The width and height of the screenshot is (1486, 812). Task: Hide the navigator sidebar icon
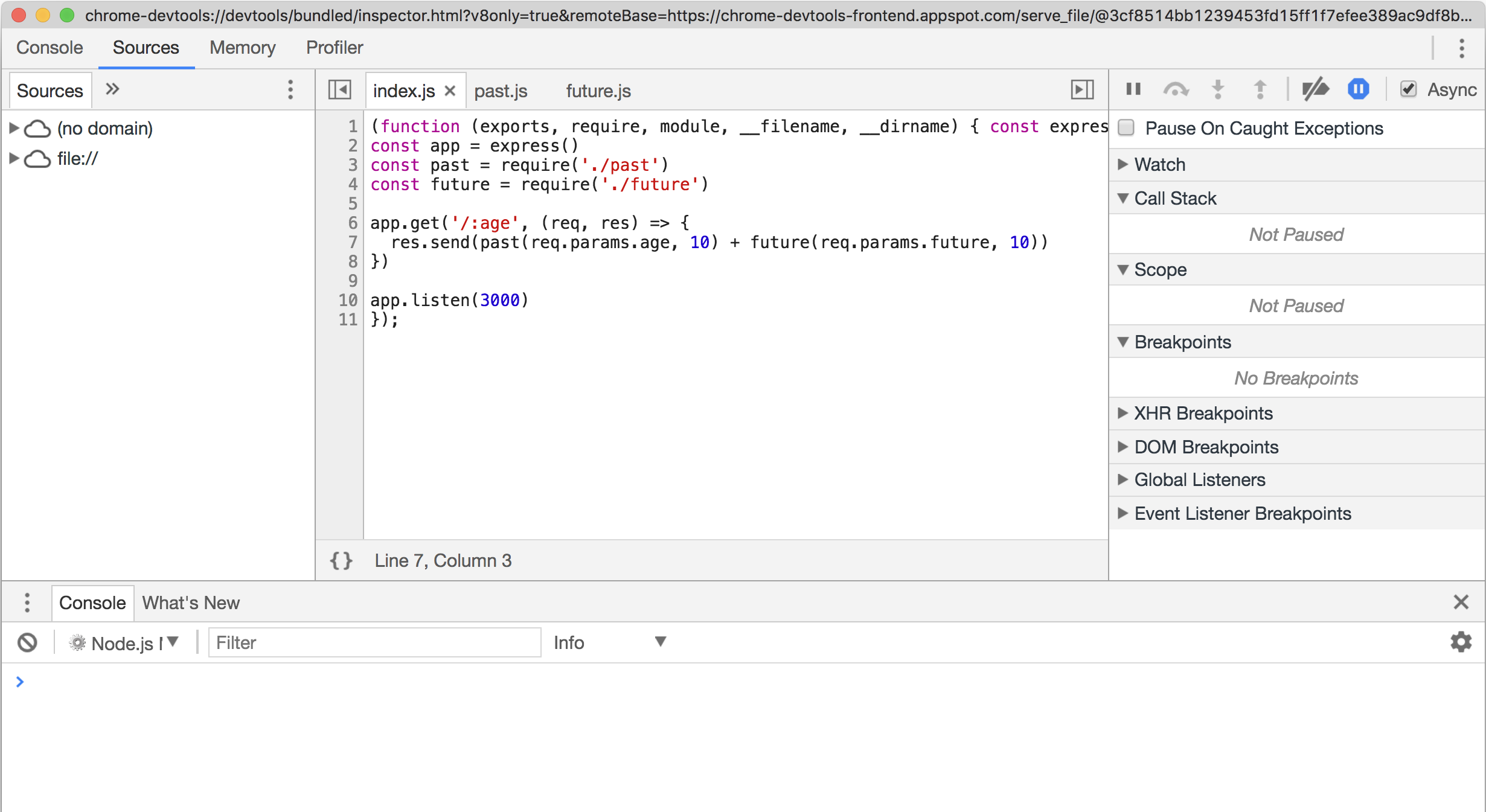coord(339,90)
